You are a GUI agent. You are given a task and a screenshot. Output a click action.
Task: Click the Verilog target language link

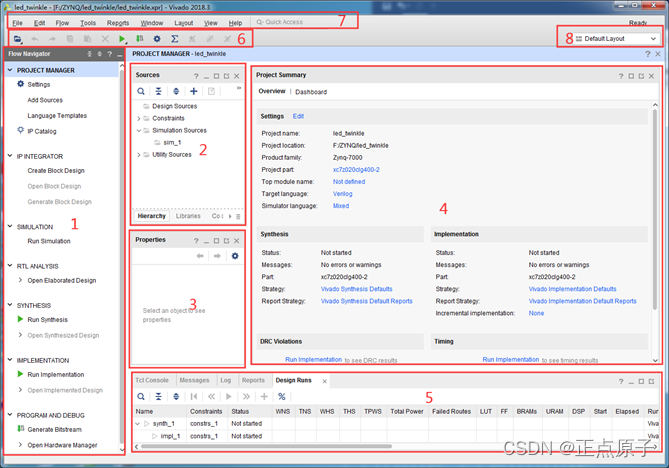(343, 194)
